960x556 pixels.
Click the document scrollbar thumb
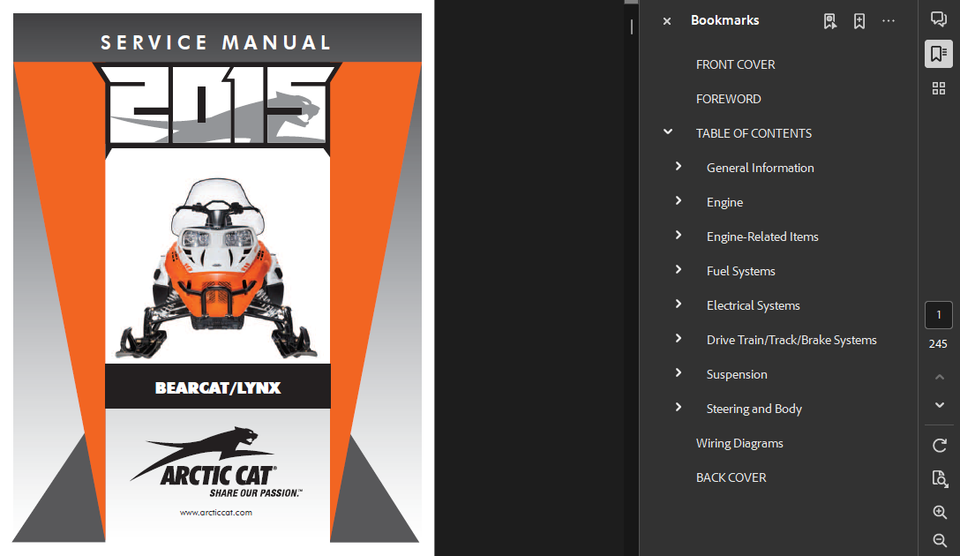pyautogui.click(x=631, y=2)
